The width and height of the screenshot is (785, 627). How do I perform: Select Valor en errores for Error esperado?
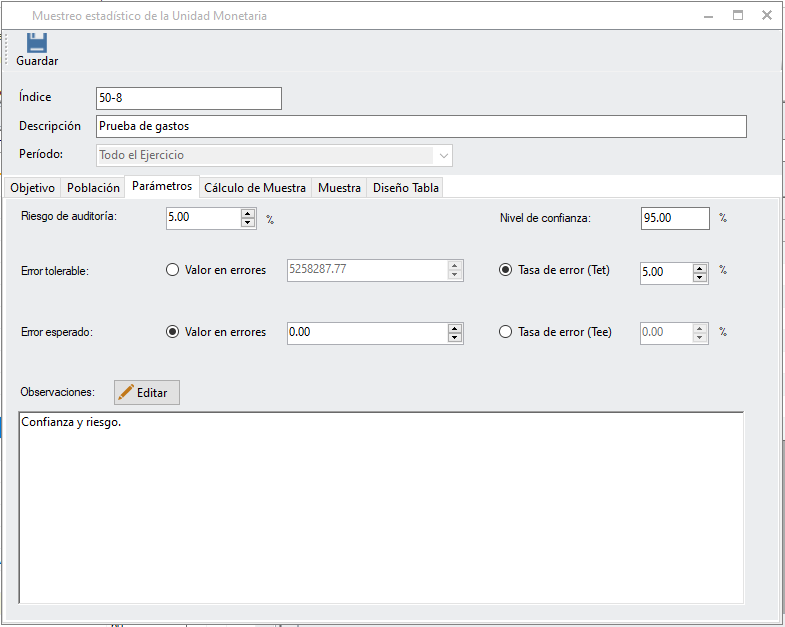tap(173, 332)
